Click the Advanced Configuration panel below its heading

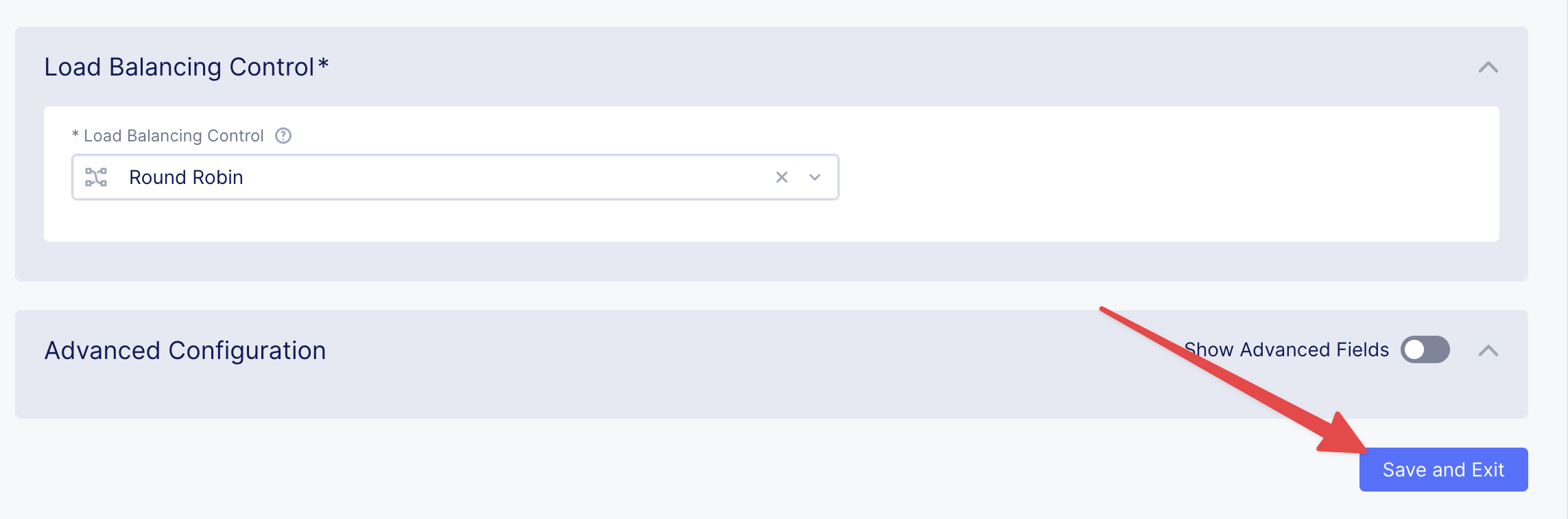tap(549, 395)
